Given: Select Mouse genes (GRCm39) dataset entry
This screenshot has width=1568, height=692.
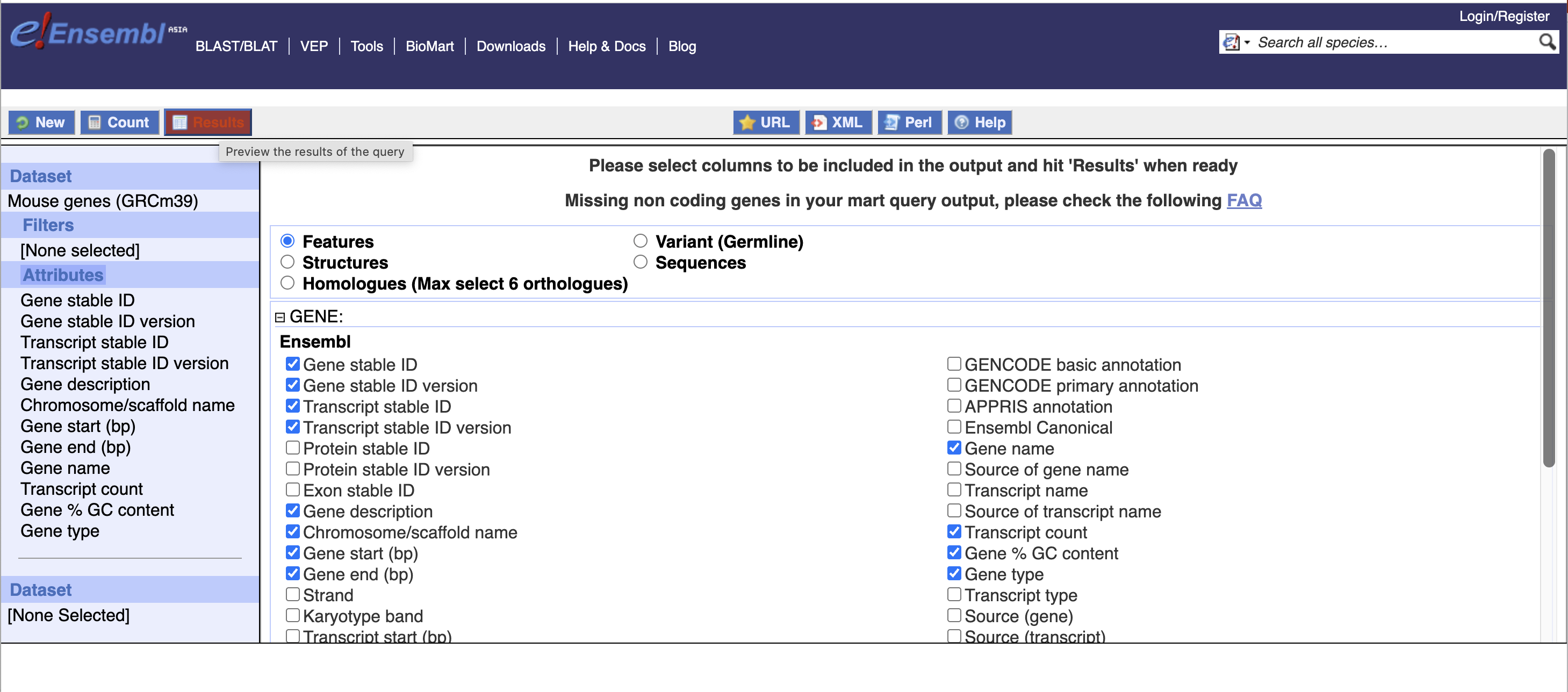Looking at the screenshot, I should [x=103, y=201].
